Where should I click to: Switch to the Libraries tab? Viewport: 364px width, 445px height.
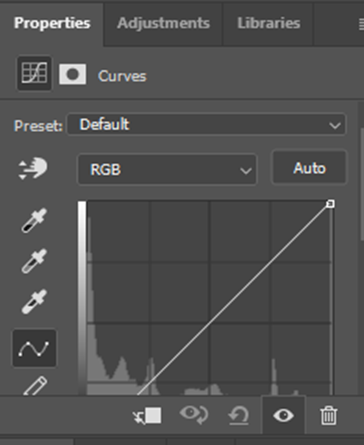click(269, 23)
